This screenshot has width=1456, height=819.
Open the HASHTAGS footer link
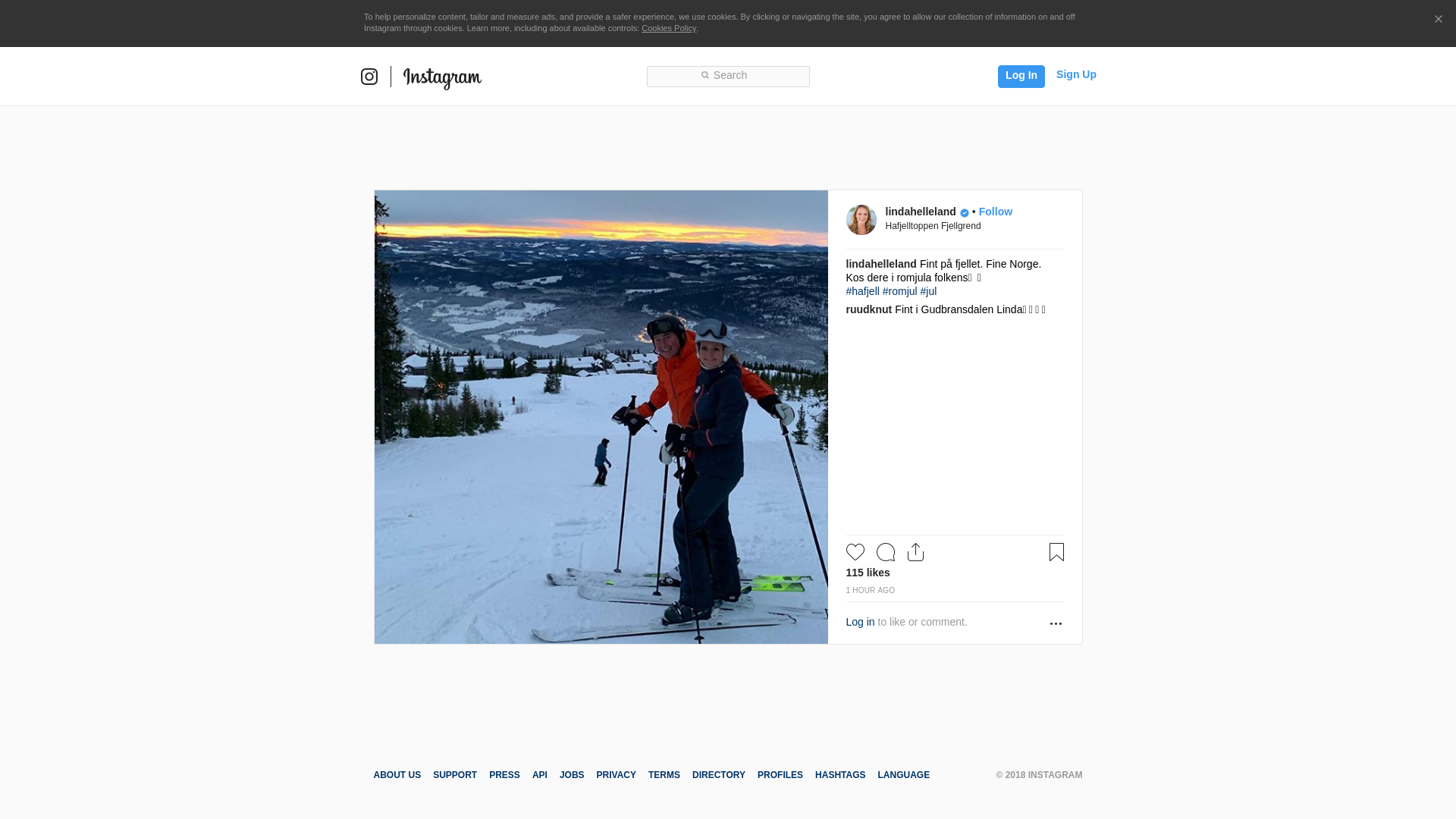tap(839, 775)
